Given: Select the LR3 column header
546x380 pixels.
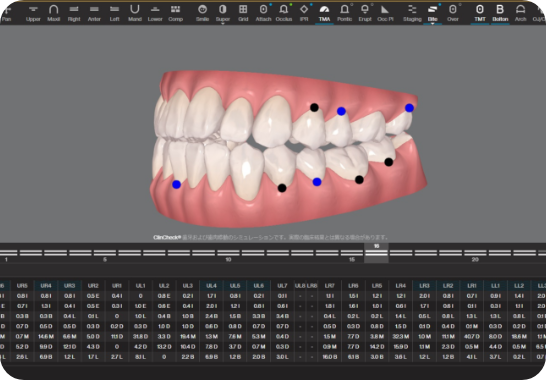Looking at the screenshot, I should pyautogui.click(x=424, y=286).
